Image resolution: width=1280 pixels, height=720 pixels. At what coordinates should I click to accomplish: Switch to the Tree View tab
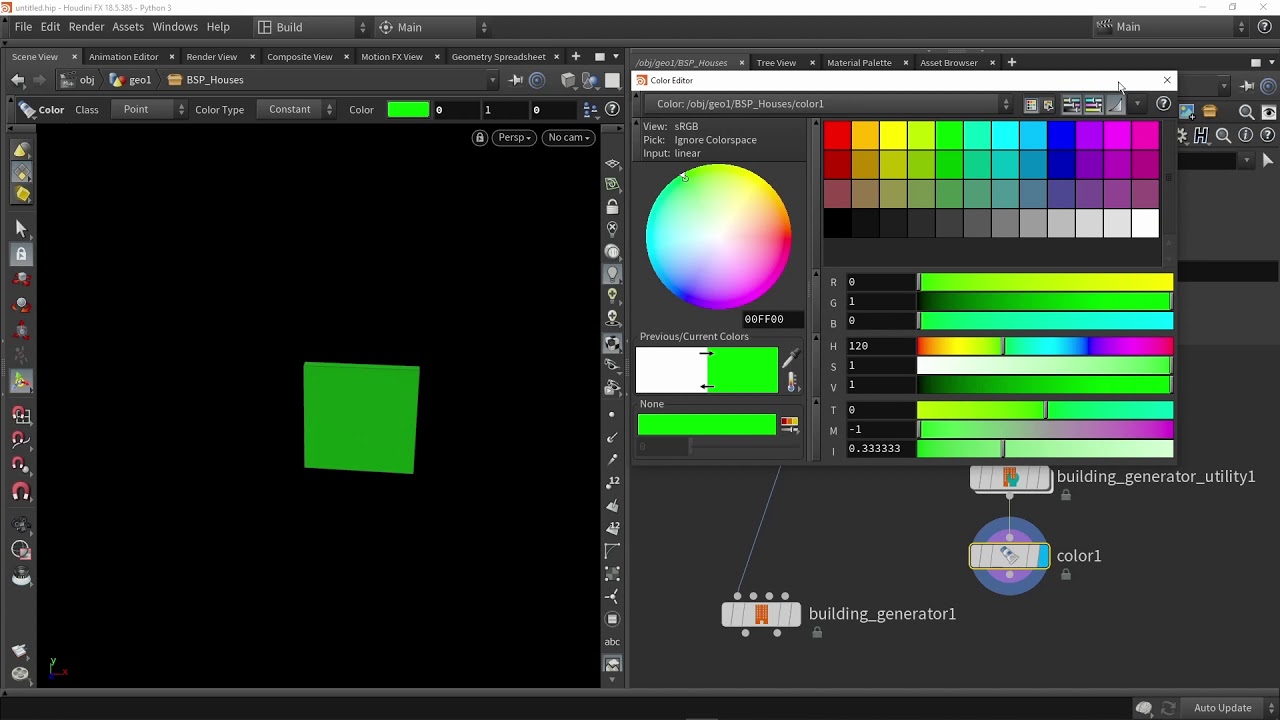pyautogui.click(x=776, y=63)
